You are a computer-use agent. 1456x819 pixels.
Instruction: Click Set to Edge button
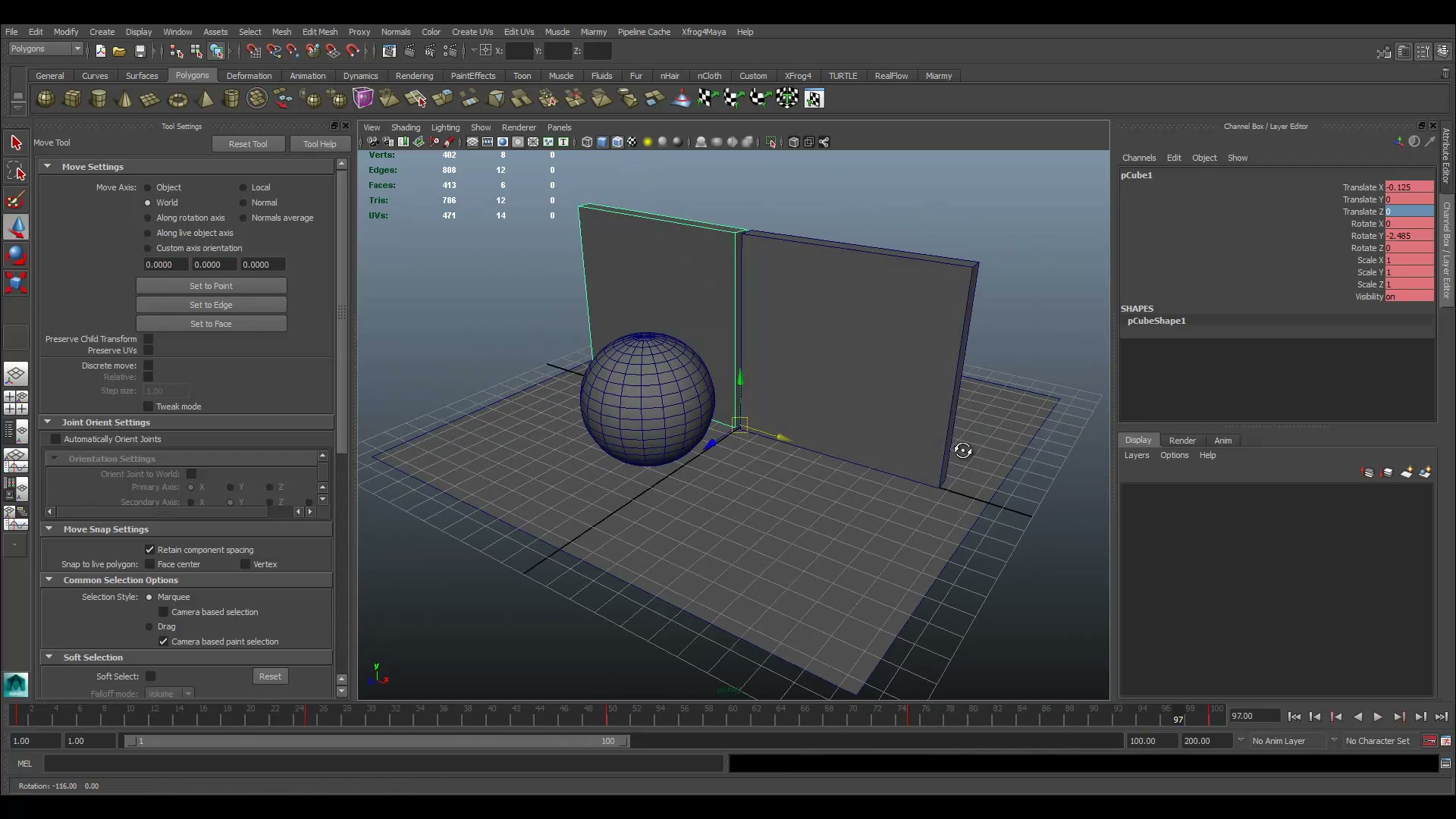click(x=212, y=305)
